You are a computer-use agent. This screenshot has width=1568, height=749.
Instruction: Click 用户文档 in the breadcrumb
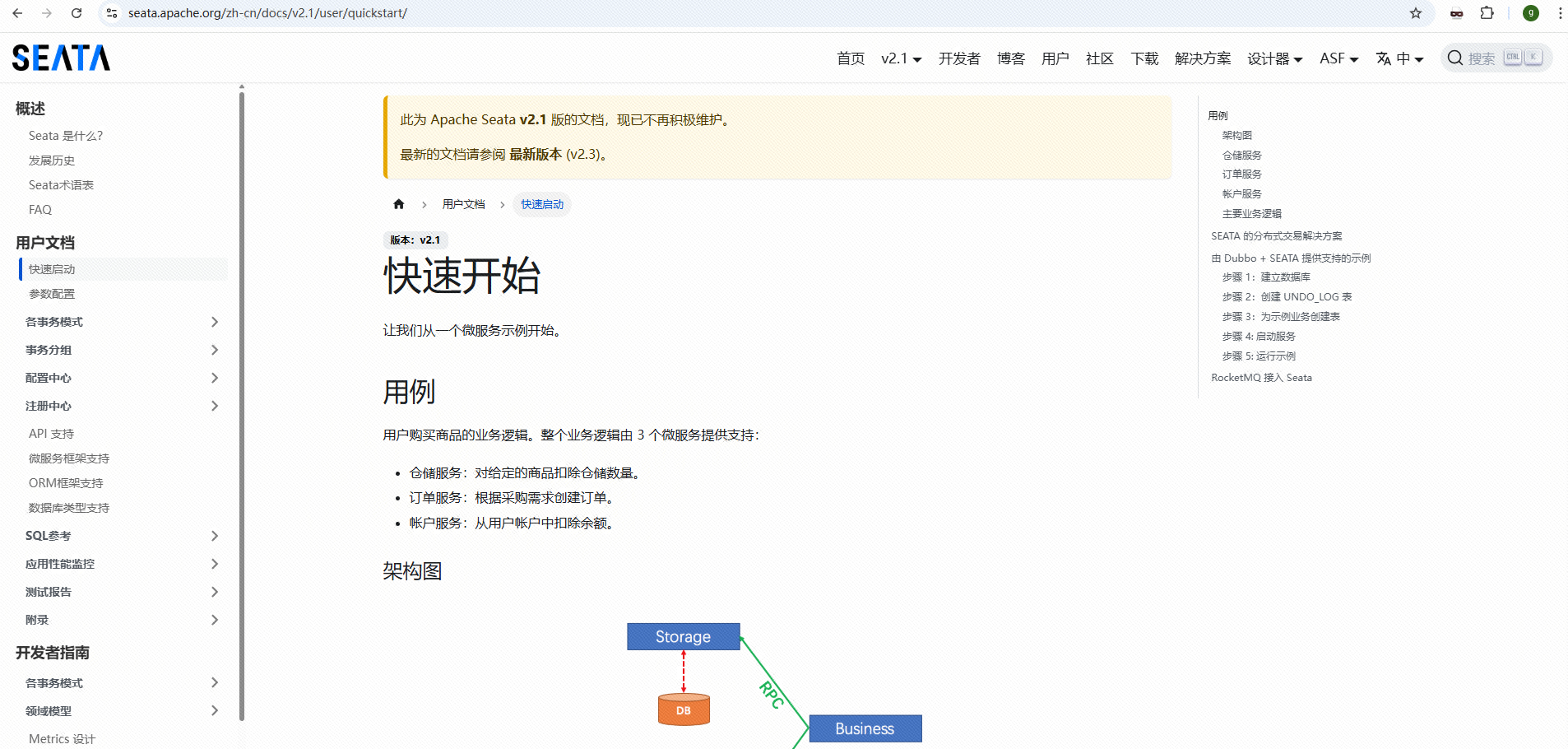tap(464, 204)
